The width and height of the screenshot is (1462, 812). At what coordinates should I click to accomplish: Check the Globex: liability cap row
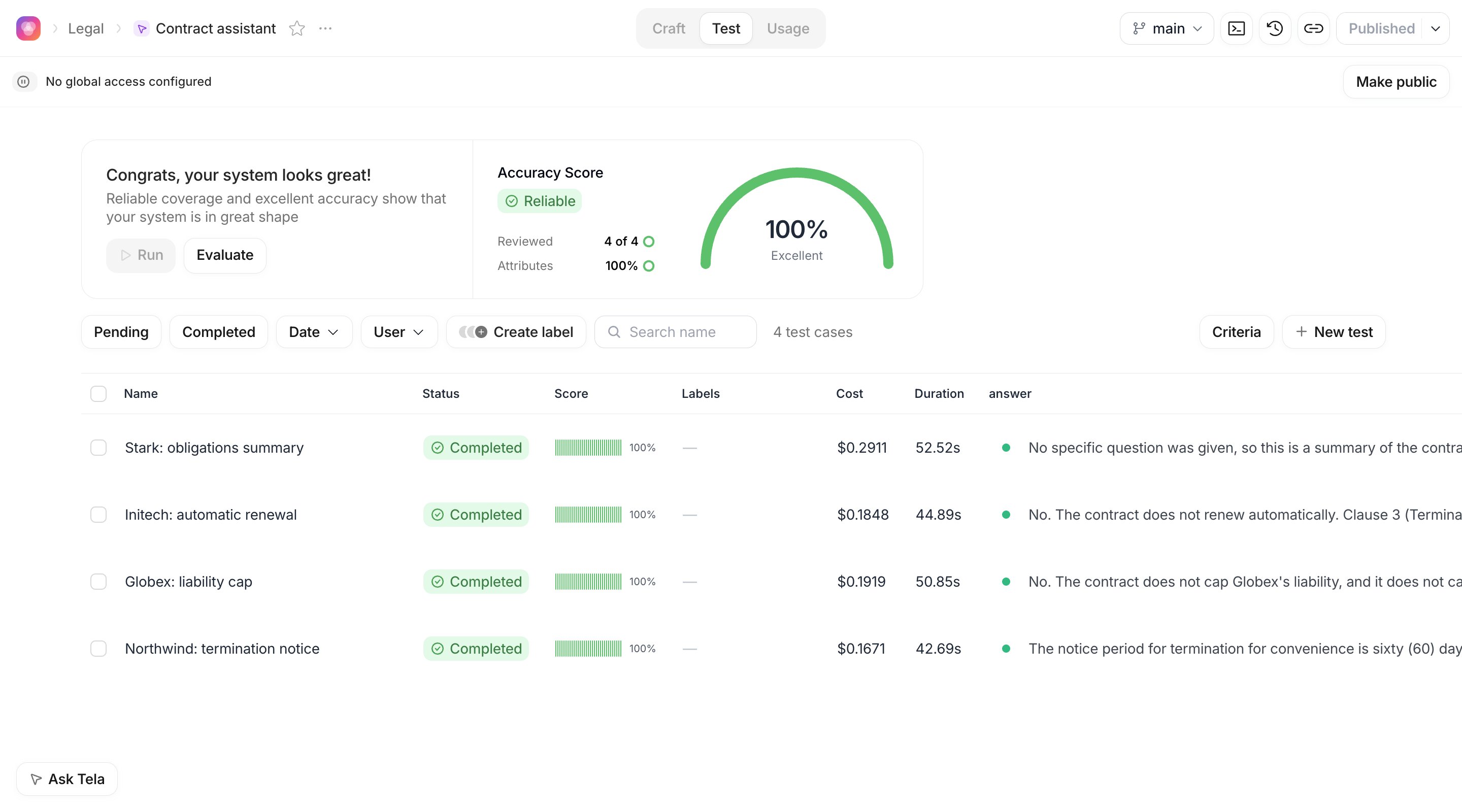98,582
